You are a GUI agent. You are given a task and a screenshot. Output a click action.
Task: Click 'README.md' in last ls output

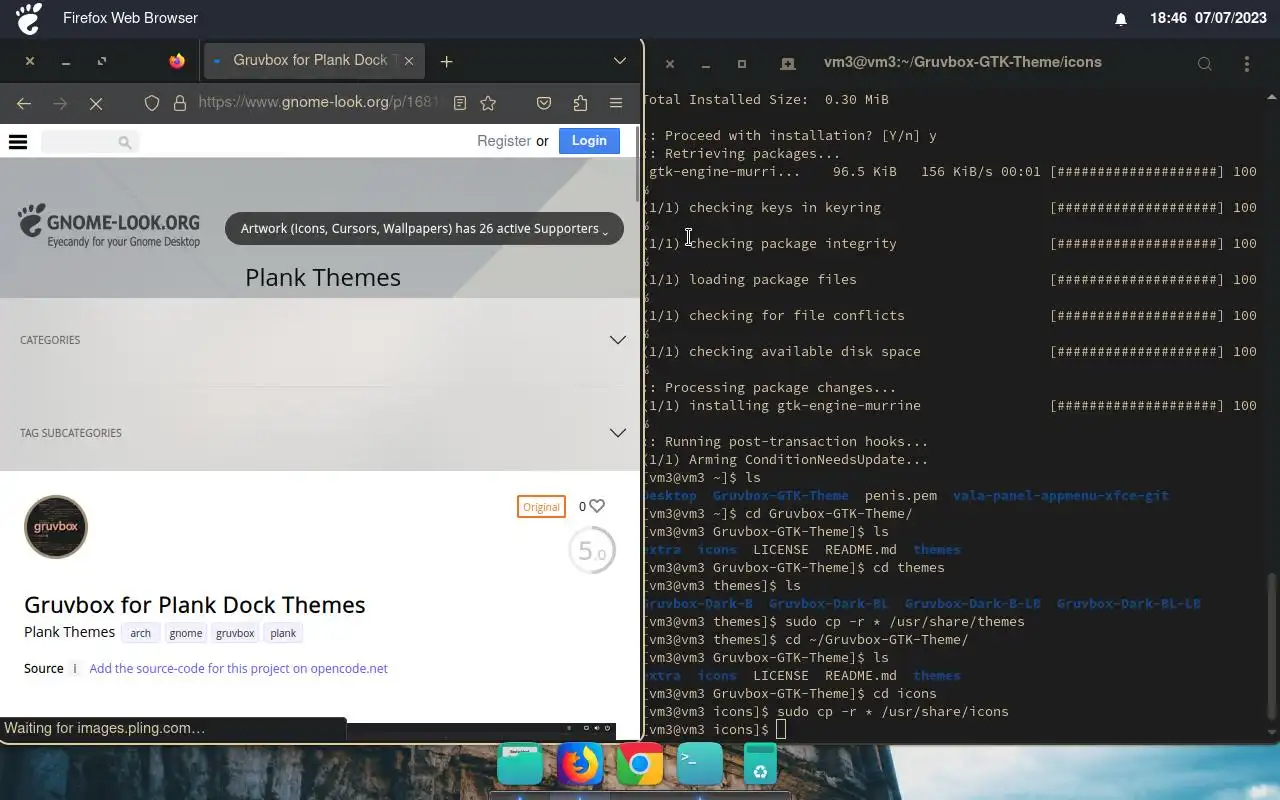tap(860, 676)
